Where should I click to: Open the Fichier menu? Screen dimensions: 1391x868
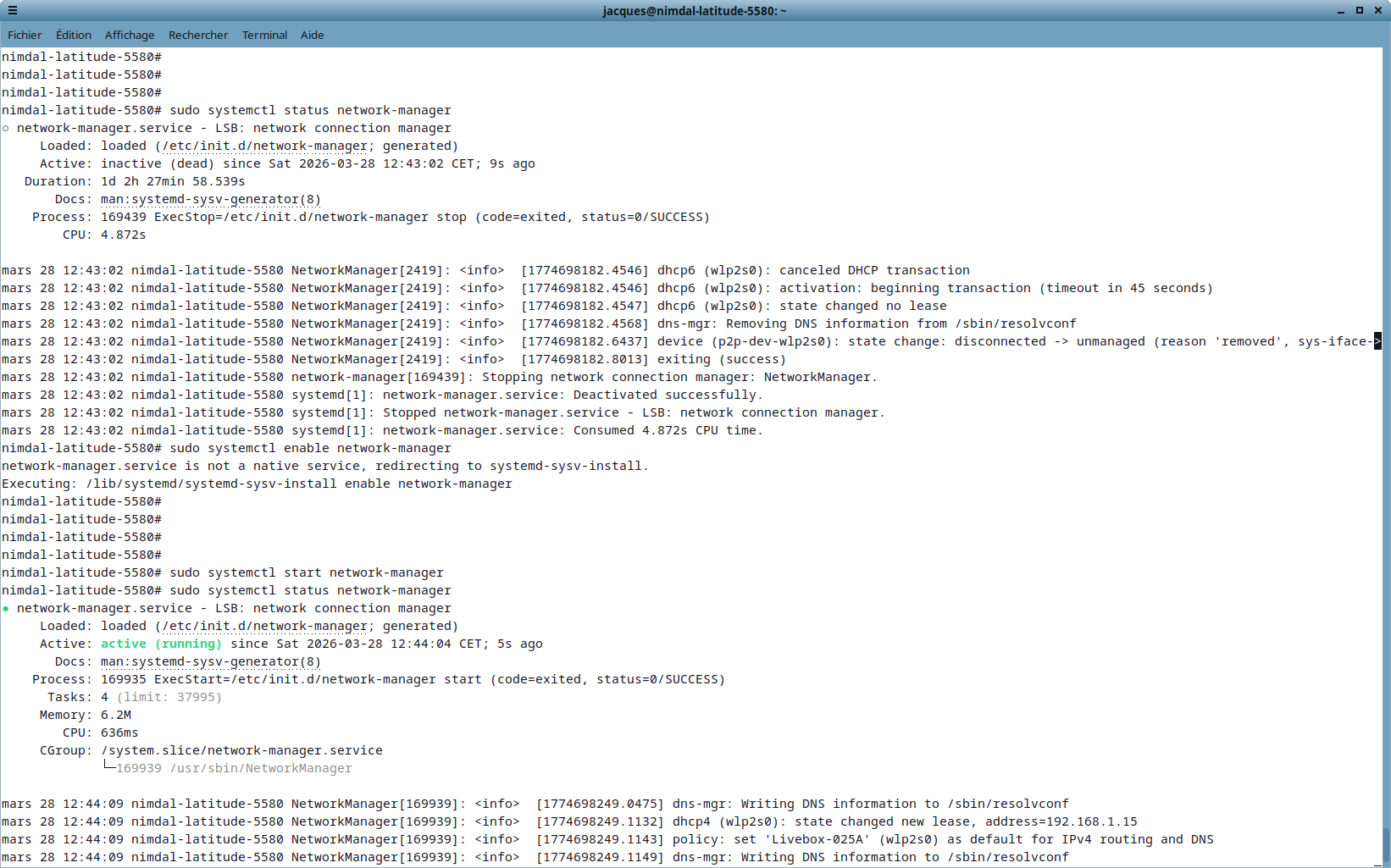25,35
